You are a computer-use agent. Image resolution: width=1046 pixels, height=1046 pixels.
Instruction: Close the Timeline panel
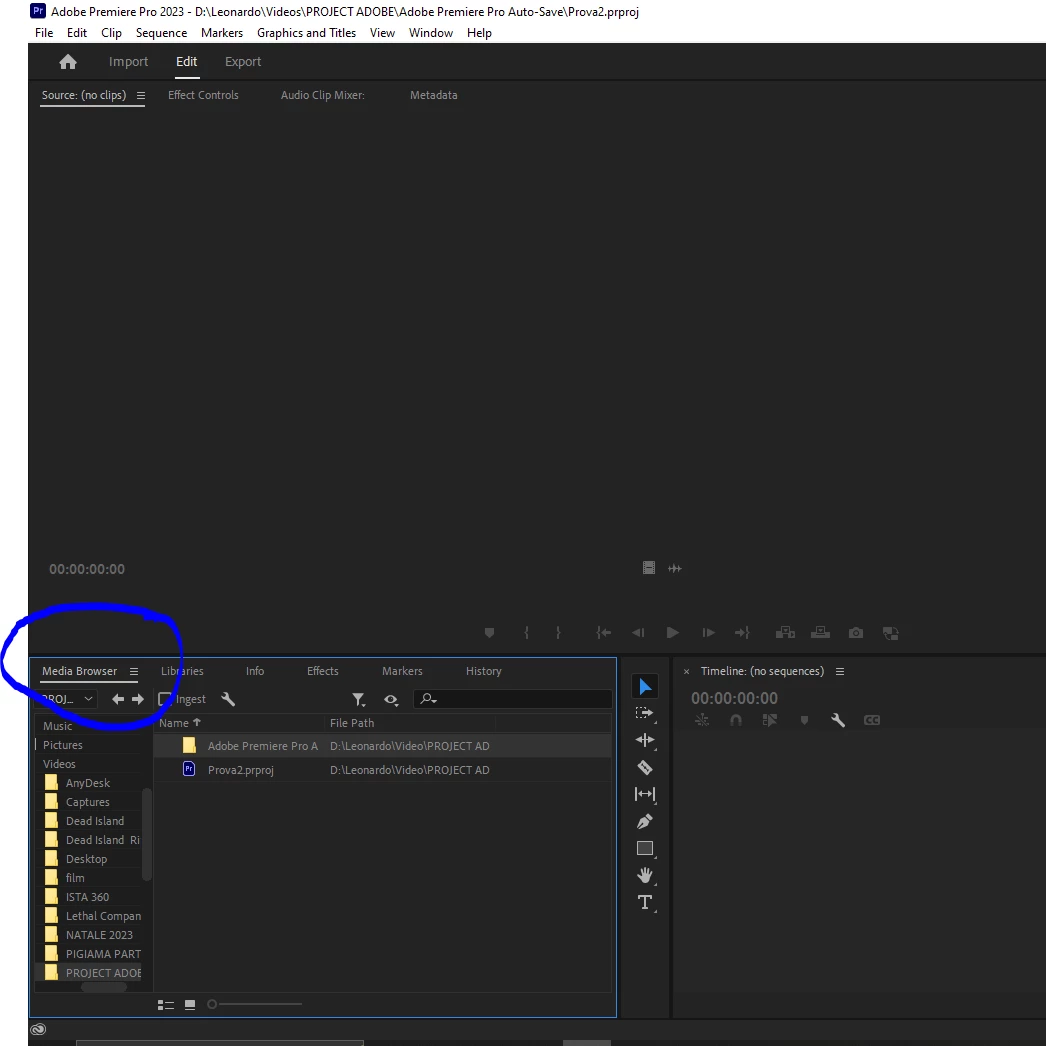coord(686,672)
